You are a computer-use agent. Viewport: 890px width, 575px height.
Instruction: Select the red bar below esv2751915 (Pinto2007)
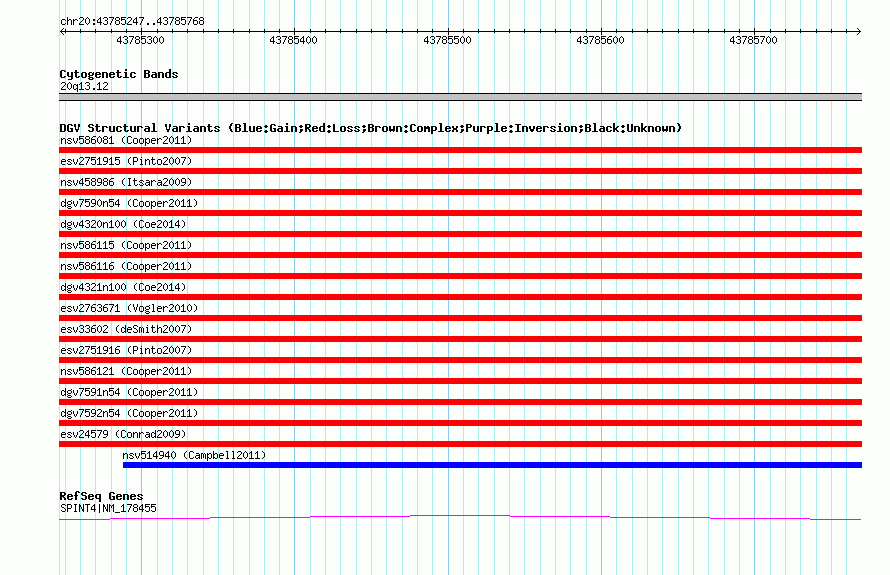460,171
